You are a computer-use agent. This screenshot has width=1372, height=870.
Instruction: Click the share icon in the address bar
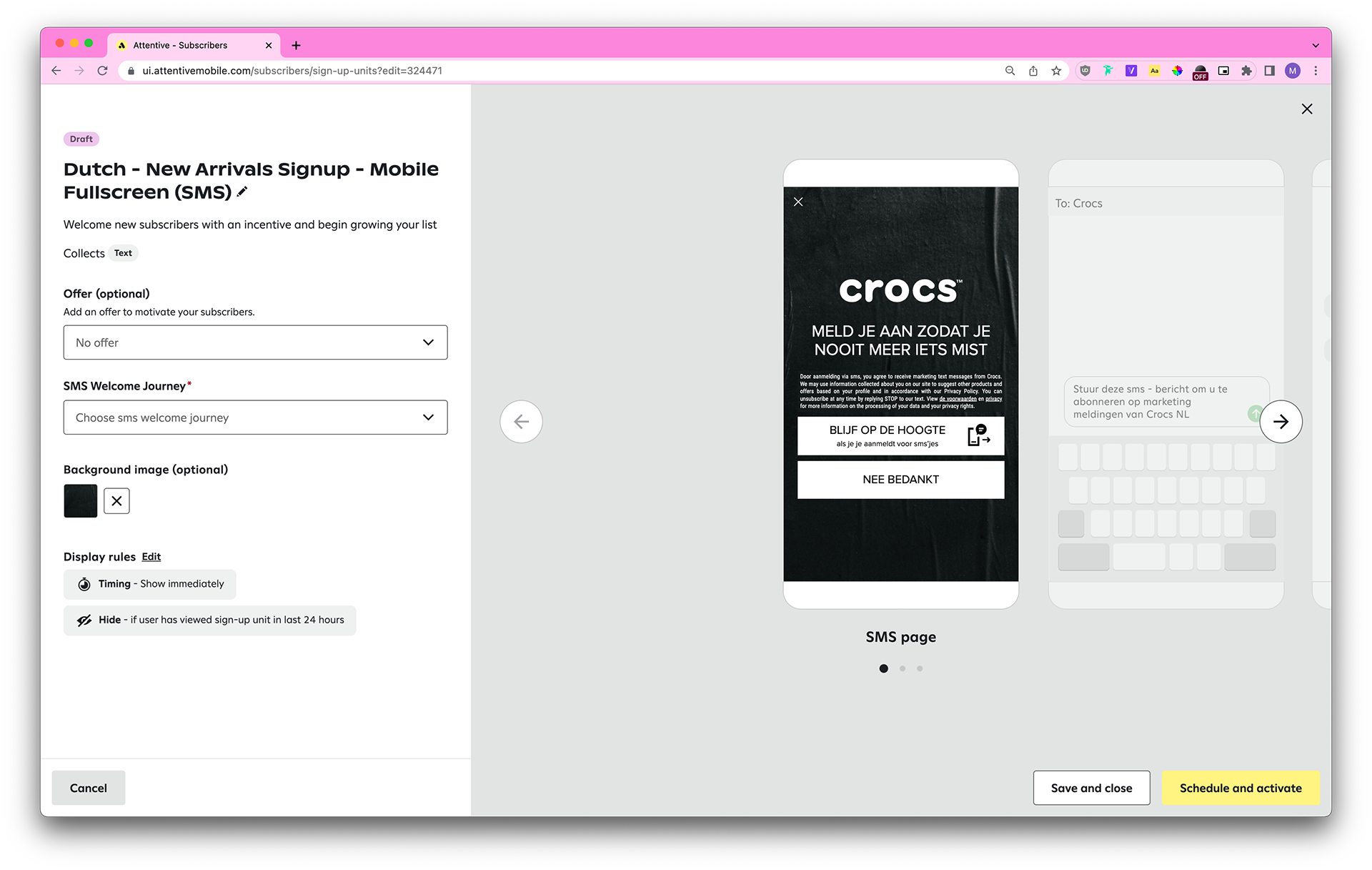click(x=1033, y=71)
